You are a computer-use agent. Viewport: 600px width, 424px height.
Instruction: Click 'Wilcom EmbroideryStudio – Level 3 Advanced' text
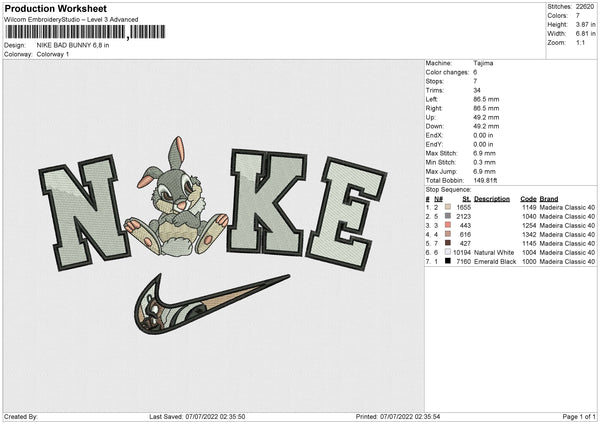click(71, 20)
